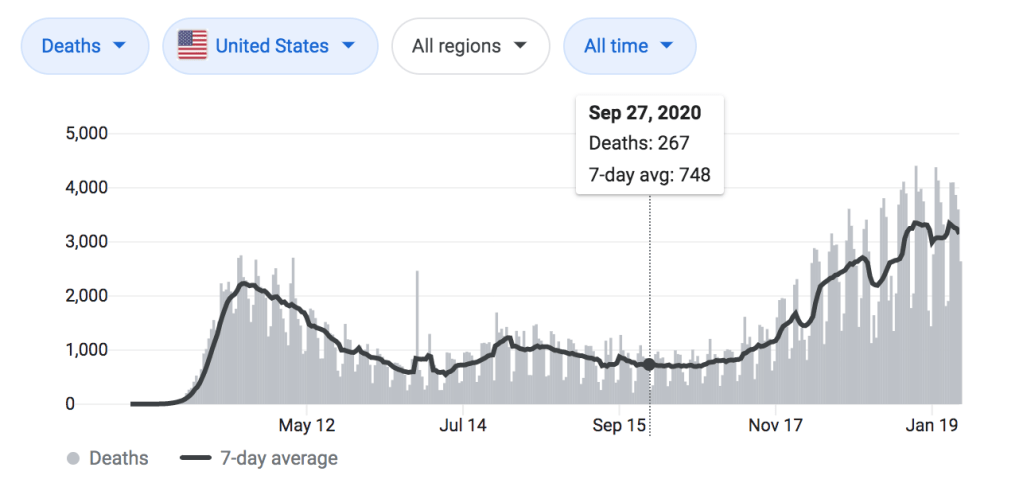Click the May 12 axis label
The image size is (1023, 487).
click(307, 425)
